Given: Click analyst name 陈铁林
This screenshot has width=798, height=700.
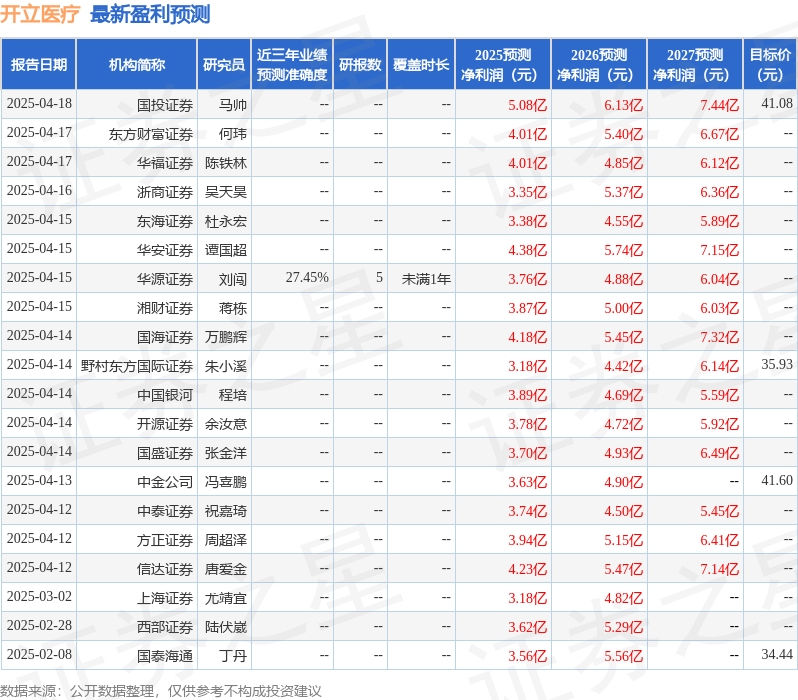Looking at the screenshot, I should pyautogui.click(x=226, y=163).
